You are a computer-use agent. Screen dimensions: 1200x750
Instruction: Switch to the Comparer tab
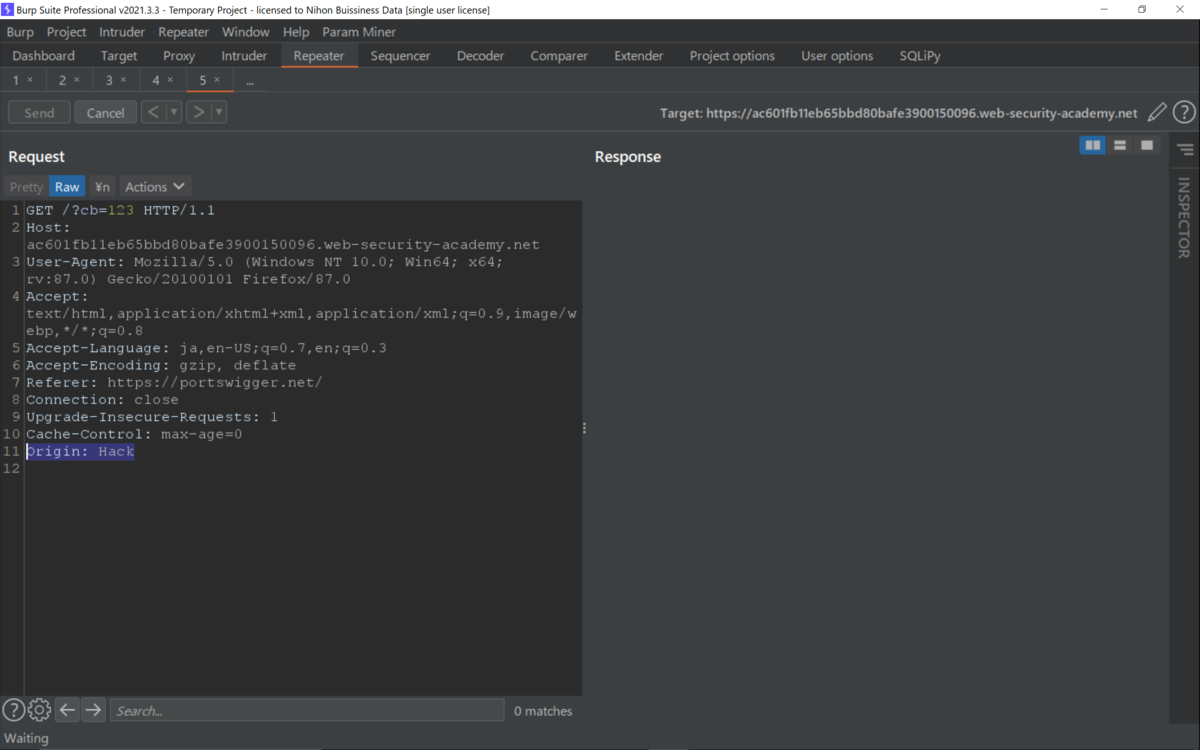point(559,56)
